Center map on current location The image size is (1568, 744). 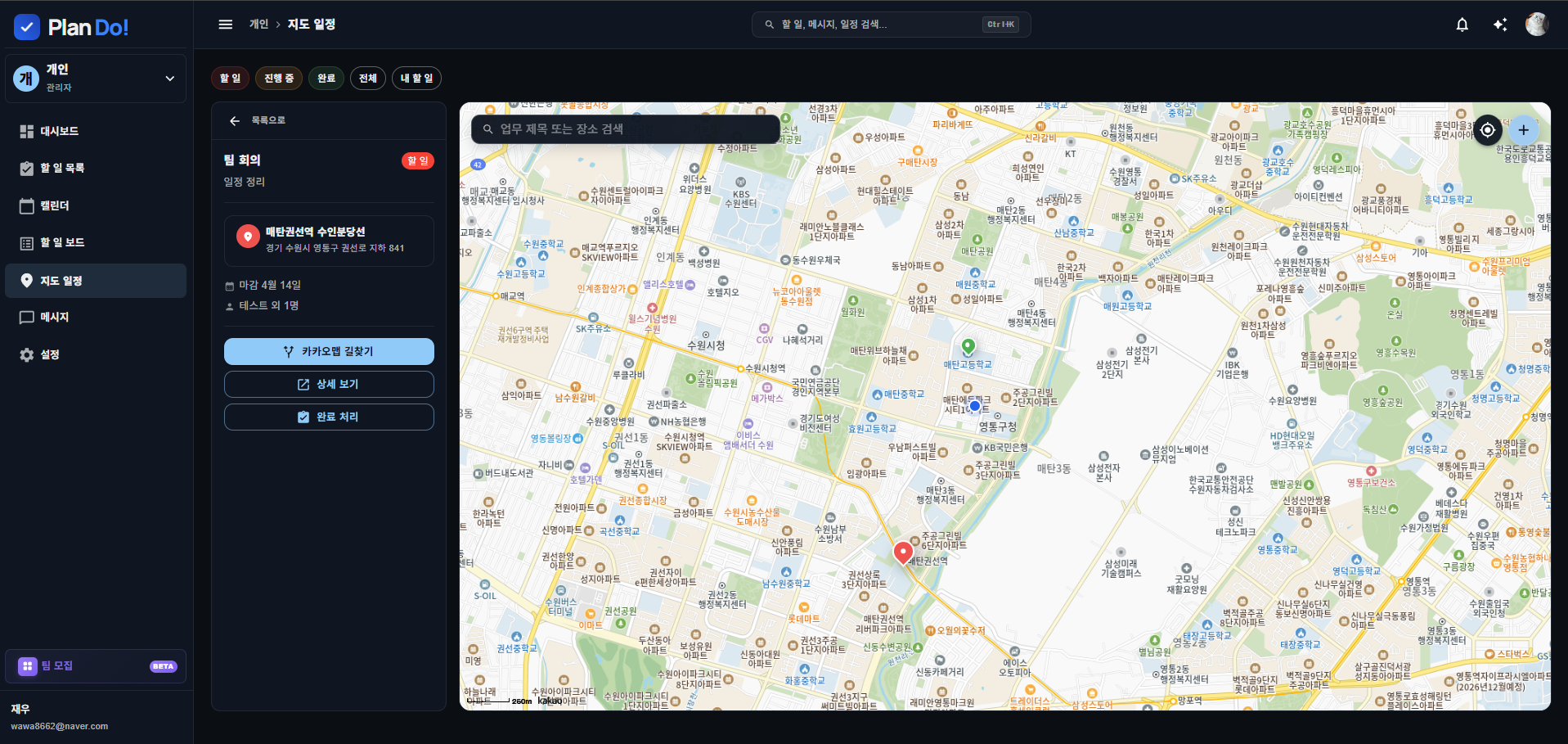[1487, 129]
